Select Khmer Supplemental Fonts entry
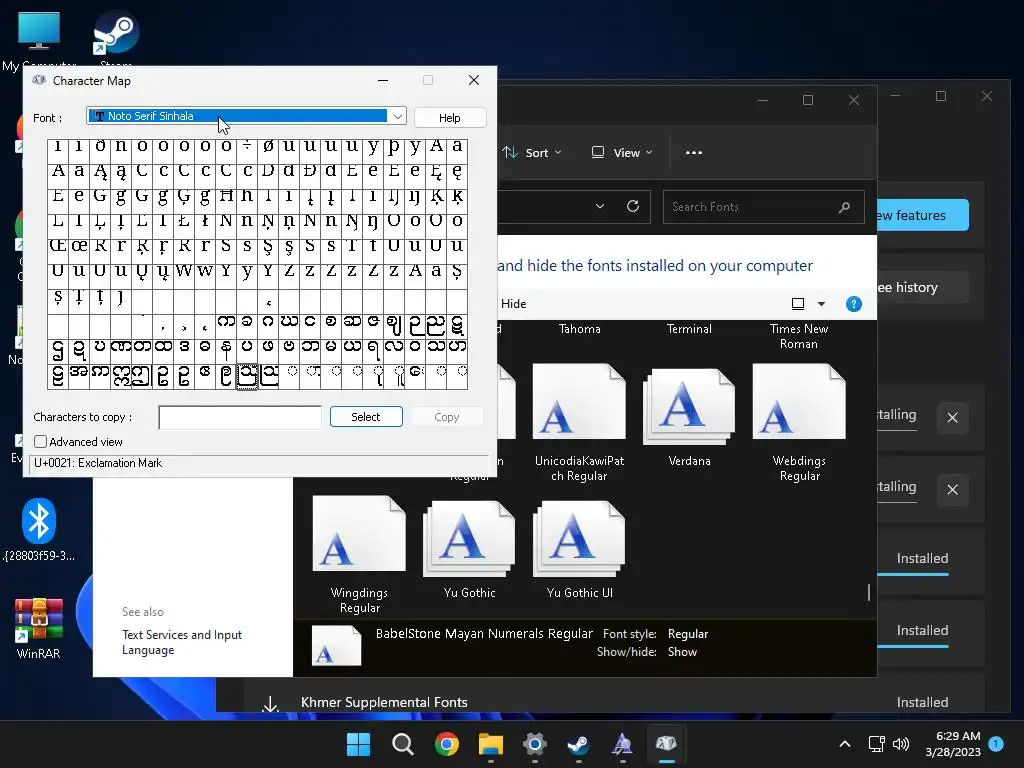This screenshot has height=768, width=1024. [x=384, y=702]
